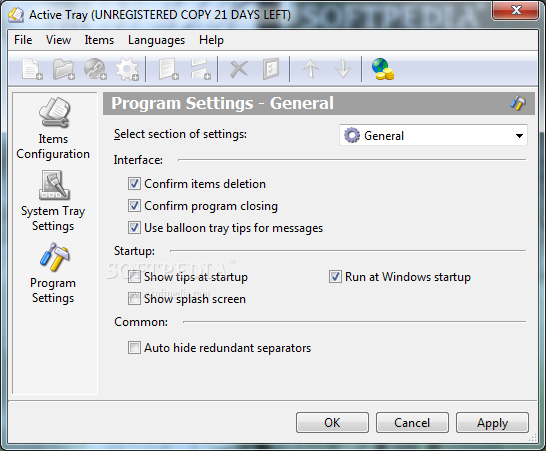Open Program Settings in the sidebar
The width and height of the screenshot is (546, 451).
tap(53, 273)
